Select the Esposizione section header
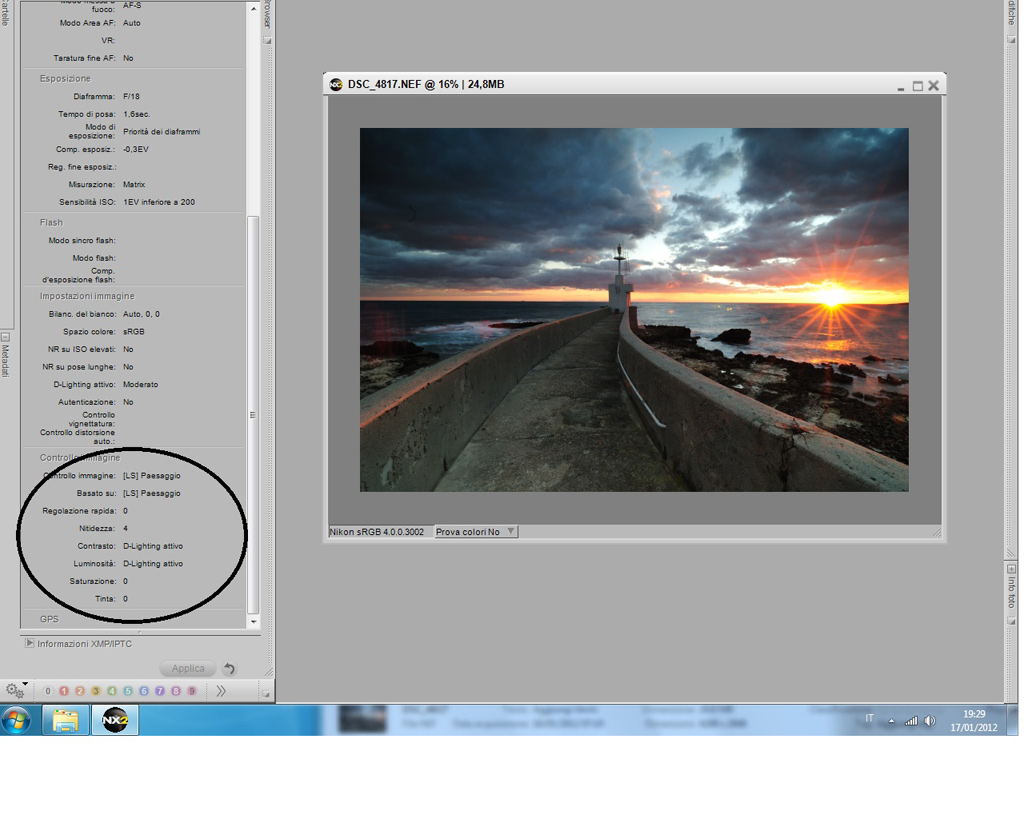Image resolution: width=1024 pixels, height=819 pixels. (x=65, y=78)
